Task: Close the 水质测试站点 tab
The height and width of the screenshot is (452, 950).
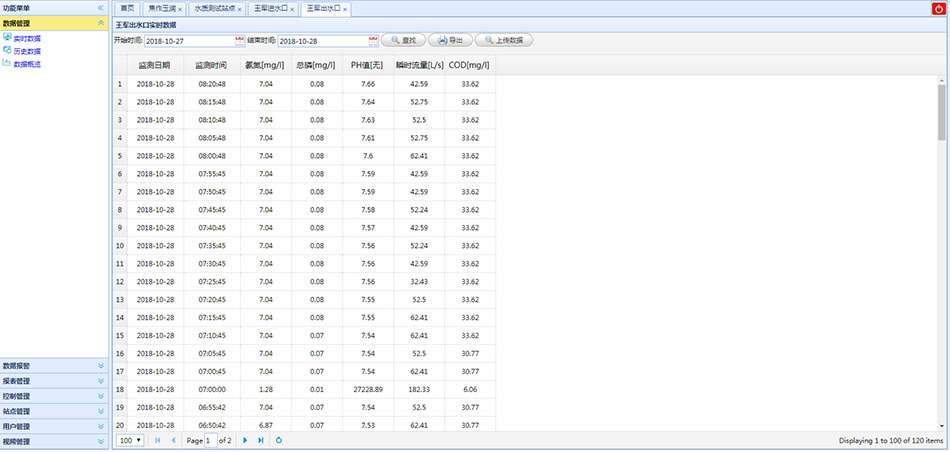Action: [x=240, y=8]
